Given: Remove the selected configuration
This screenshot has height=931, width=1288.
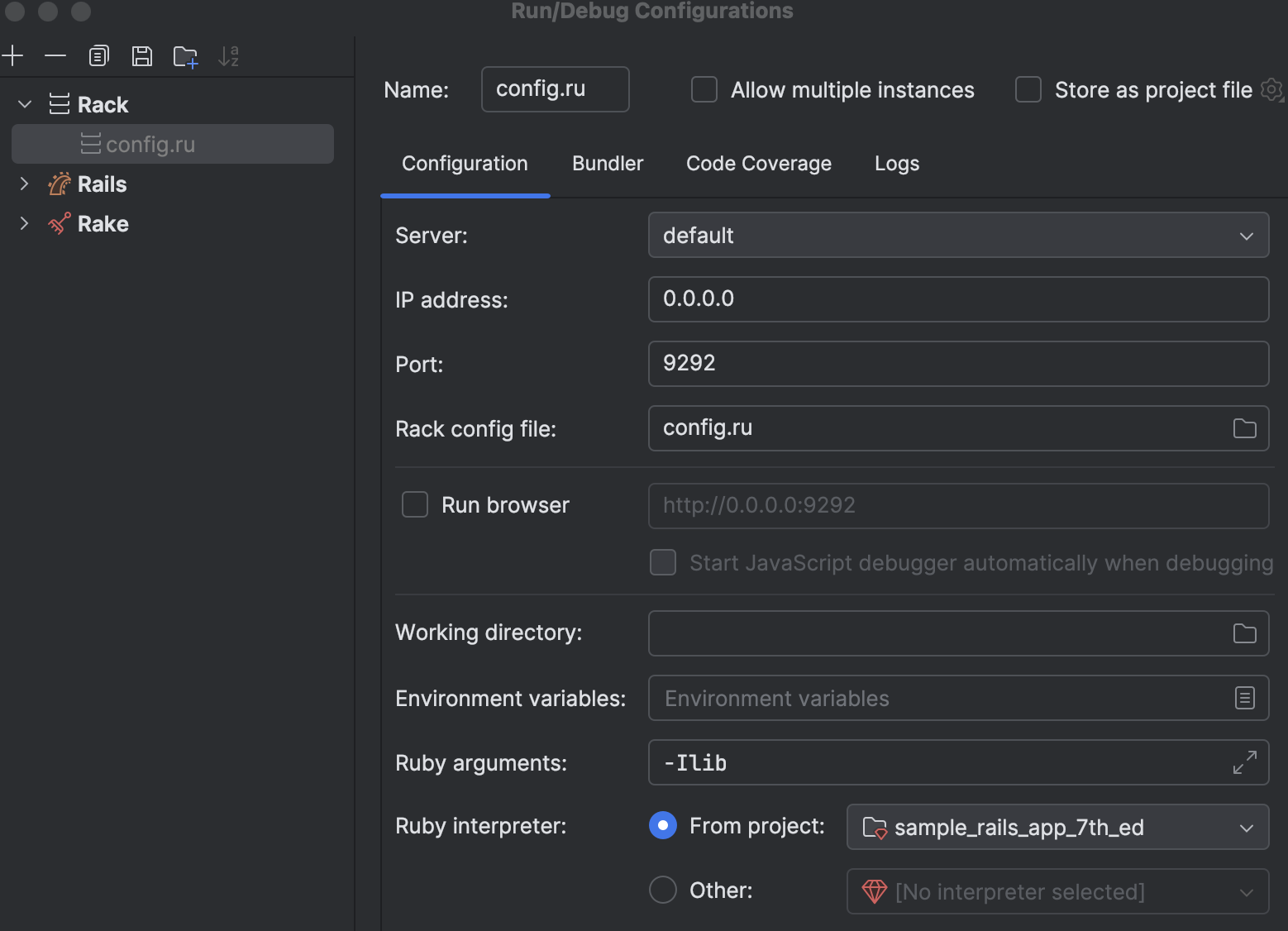Looking at the screenshot, I should click(55, 55).
